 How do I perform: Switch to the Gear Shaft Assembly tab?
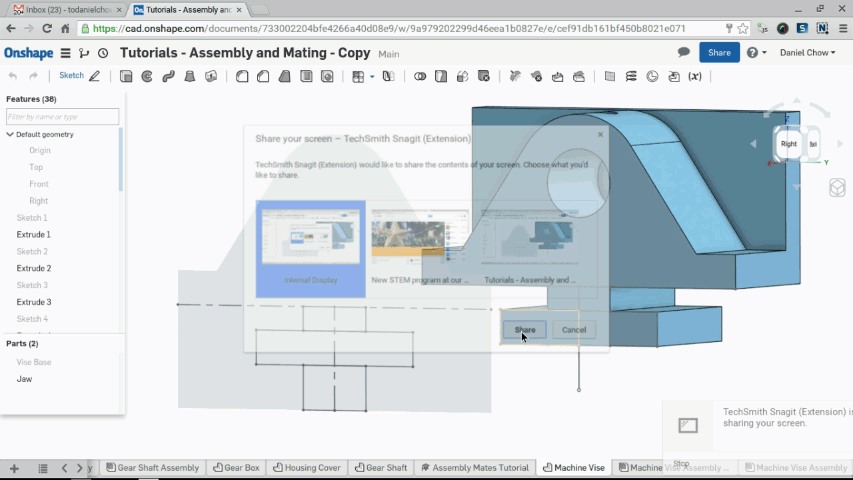point(153,467)
